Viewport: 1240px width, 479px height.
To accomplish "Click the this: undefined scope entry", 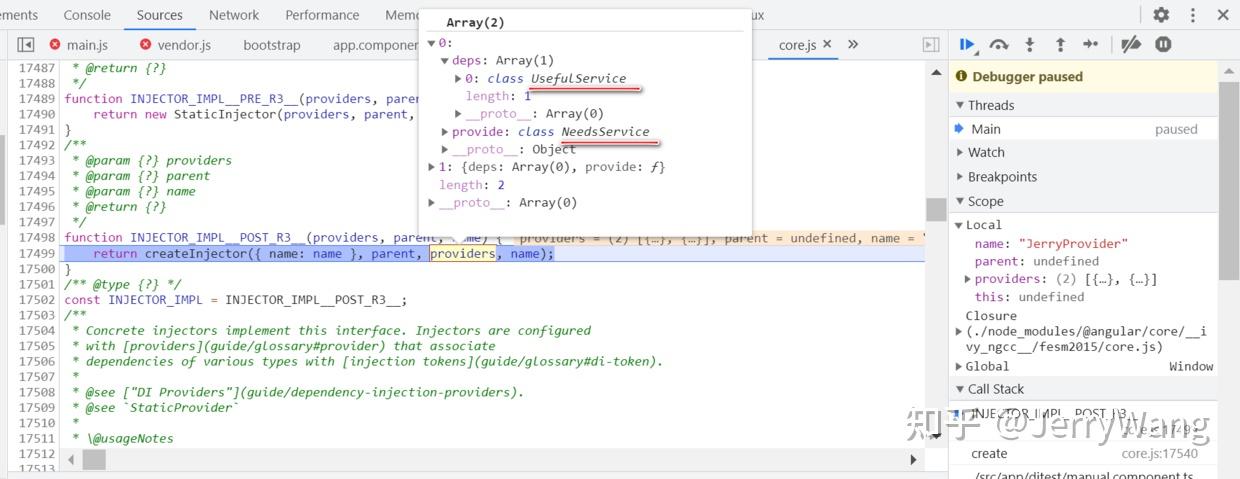I will pos(1029,297).
